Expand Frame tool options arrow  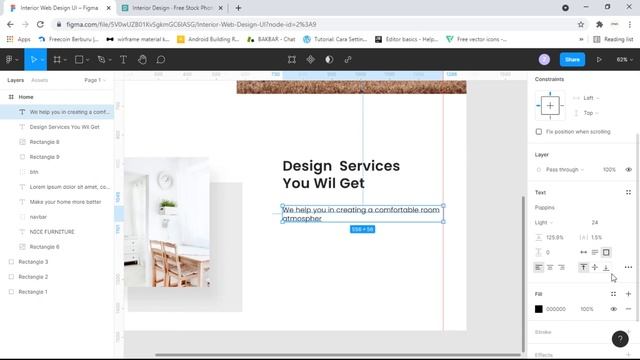tap(65, 60)
